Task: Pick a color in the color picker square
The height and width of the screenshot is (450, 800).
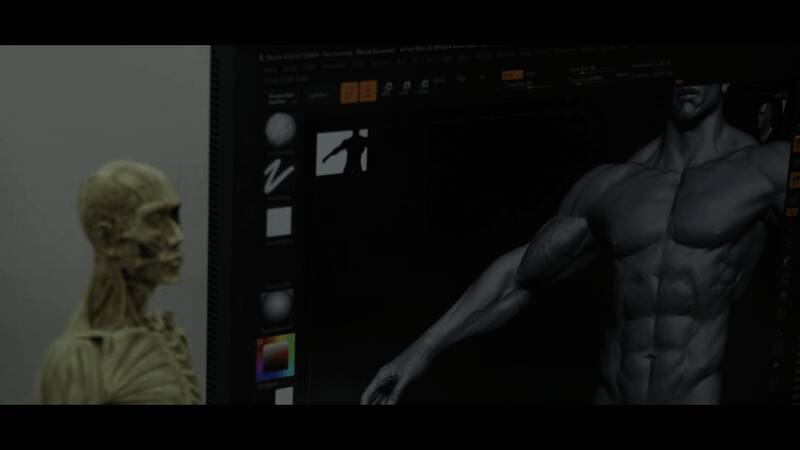Action: [275, 356]
